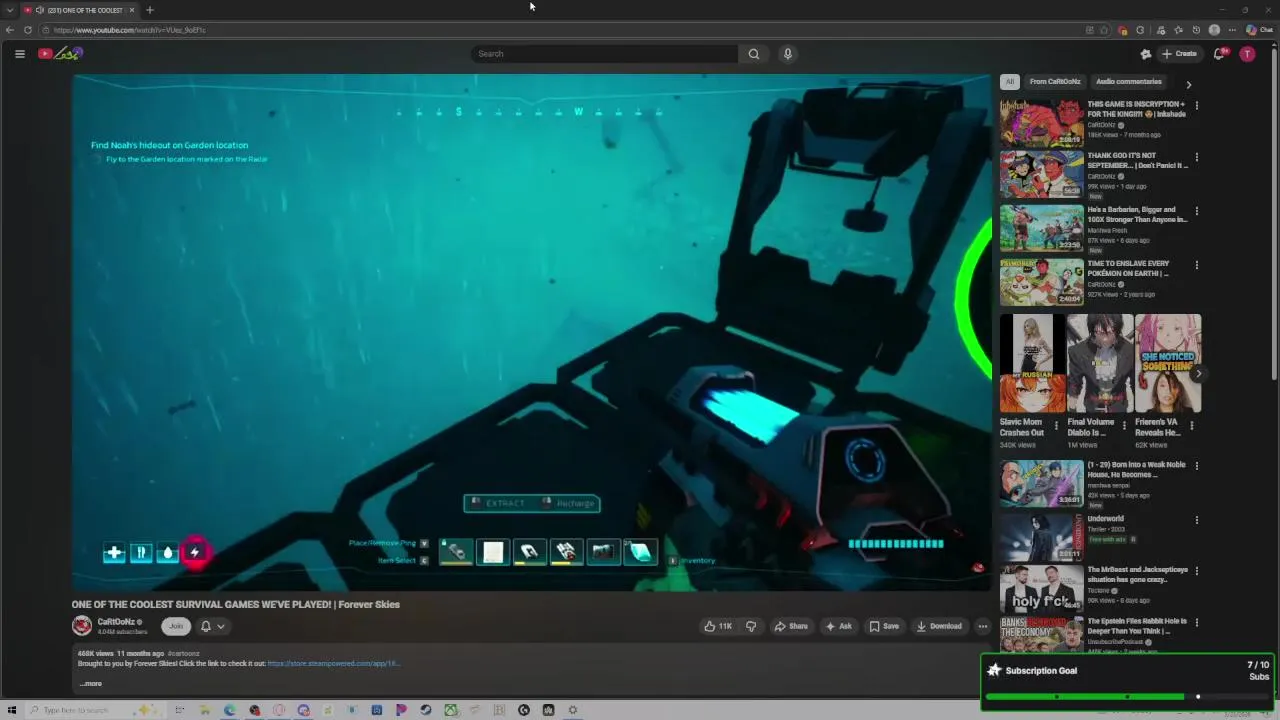
Task: Open the Steam store link in description
Action: (334, 664)
